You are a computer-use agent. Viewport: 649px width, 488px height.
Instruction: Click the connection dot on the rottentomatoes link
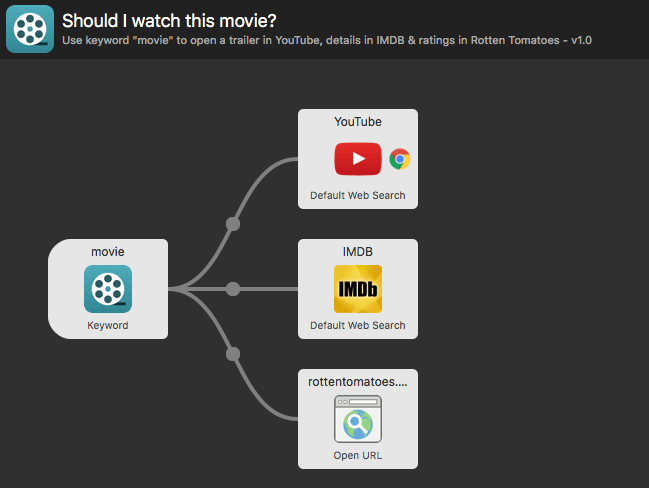point(233,354)
